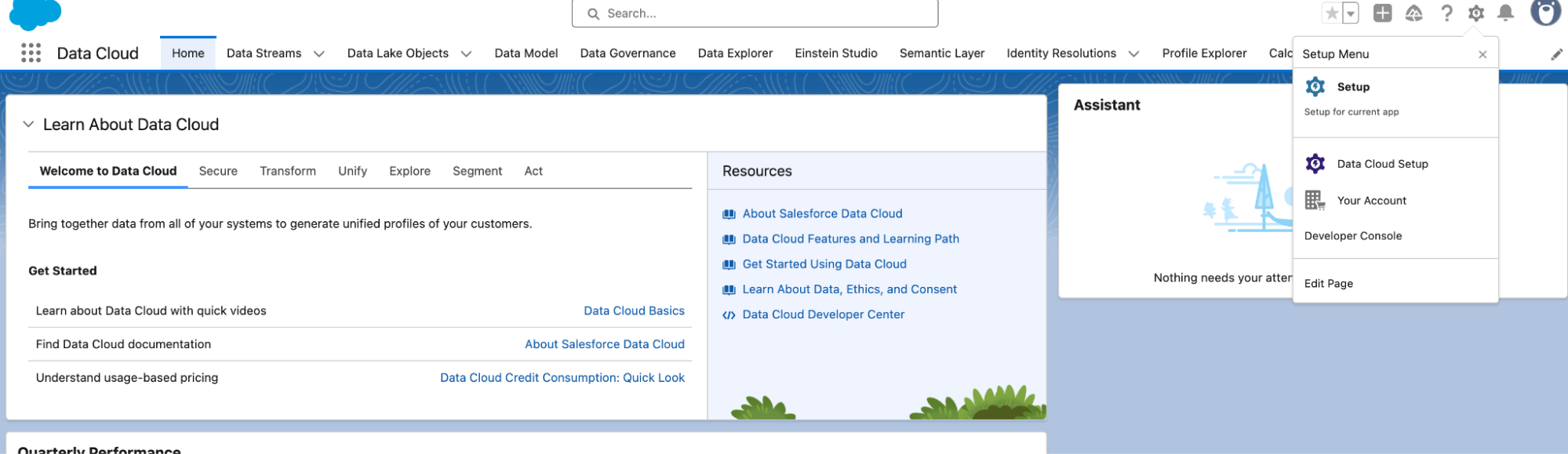Click the Data Cloud app name
Image resolution: width=1568 pixels, height=454 pixels.
click(97, 53)
